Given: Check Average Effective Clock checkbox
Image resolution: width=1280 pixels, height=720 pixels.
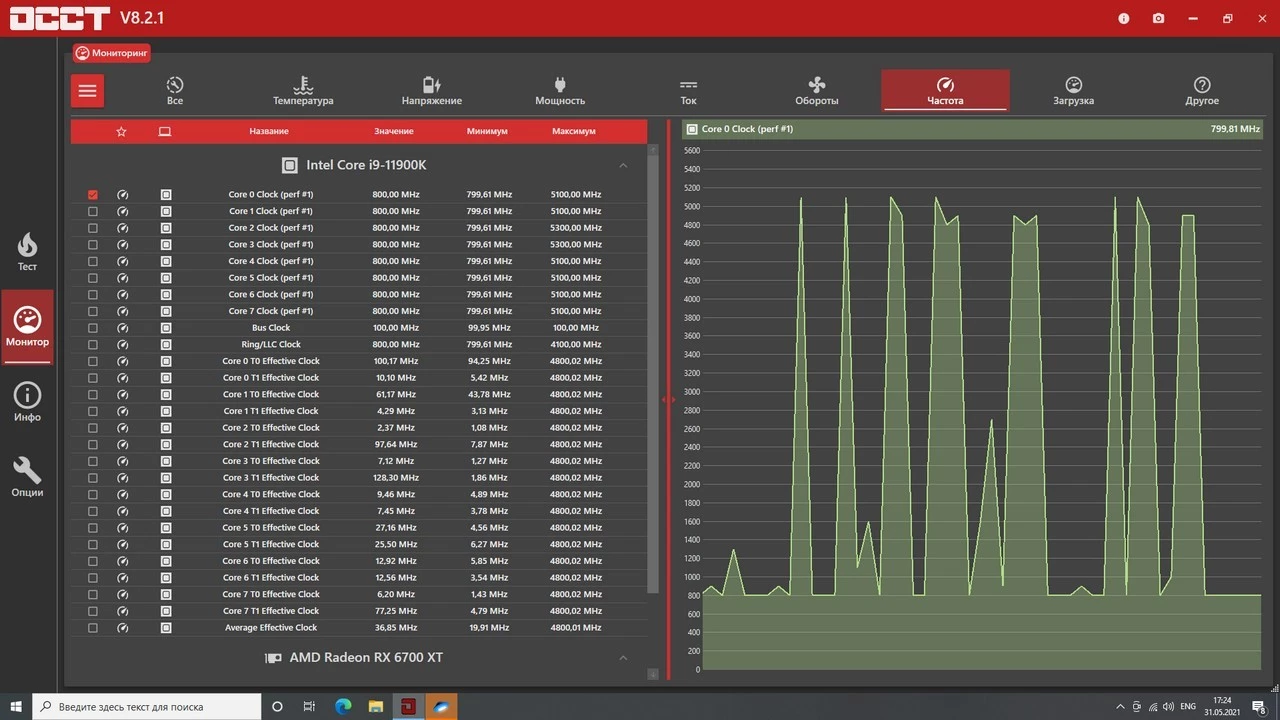Looking at the screenshot, I should click(93, 628).
